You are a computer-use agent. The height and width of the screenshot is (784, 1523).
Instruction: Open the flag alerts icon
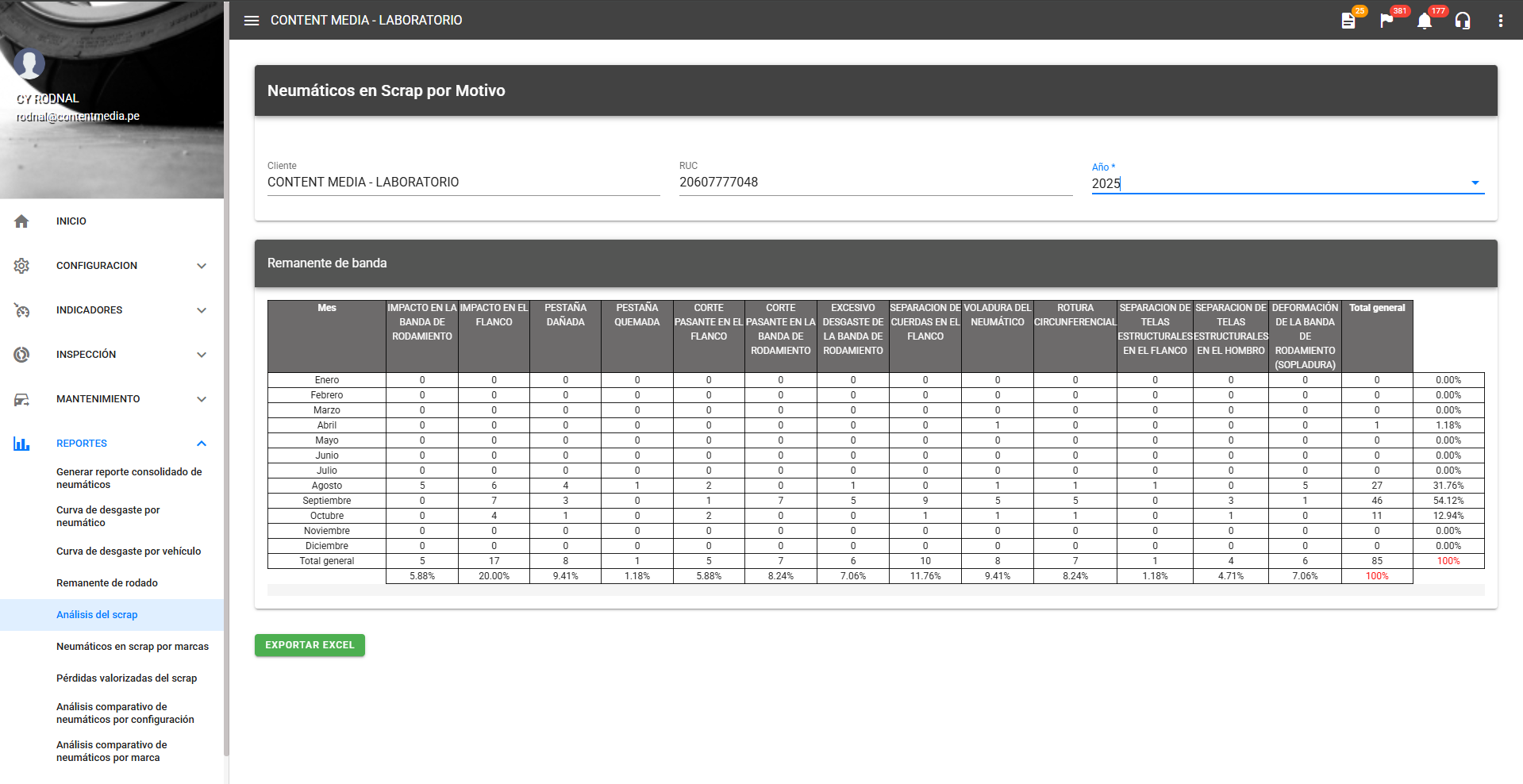coord(1386,21)
